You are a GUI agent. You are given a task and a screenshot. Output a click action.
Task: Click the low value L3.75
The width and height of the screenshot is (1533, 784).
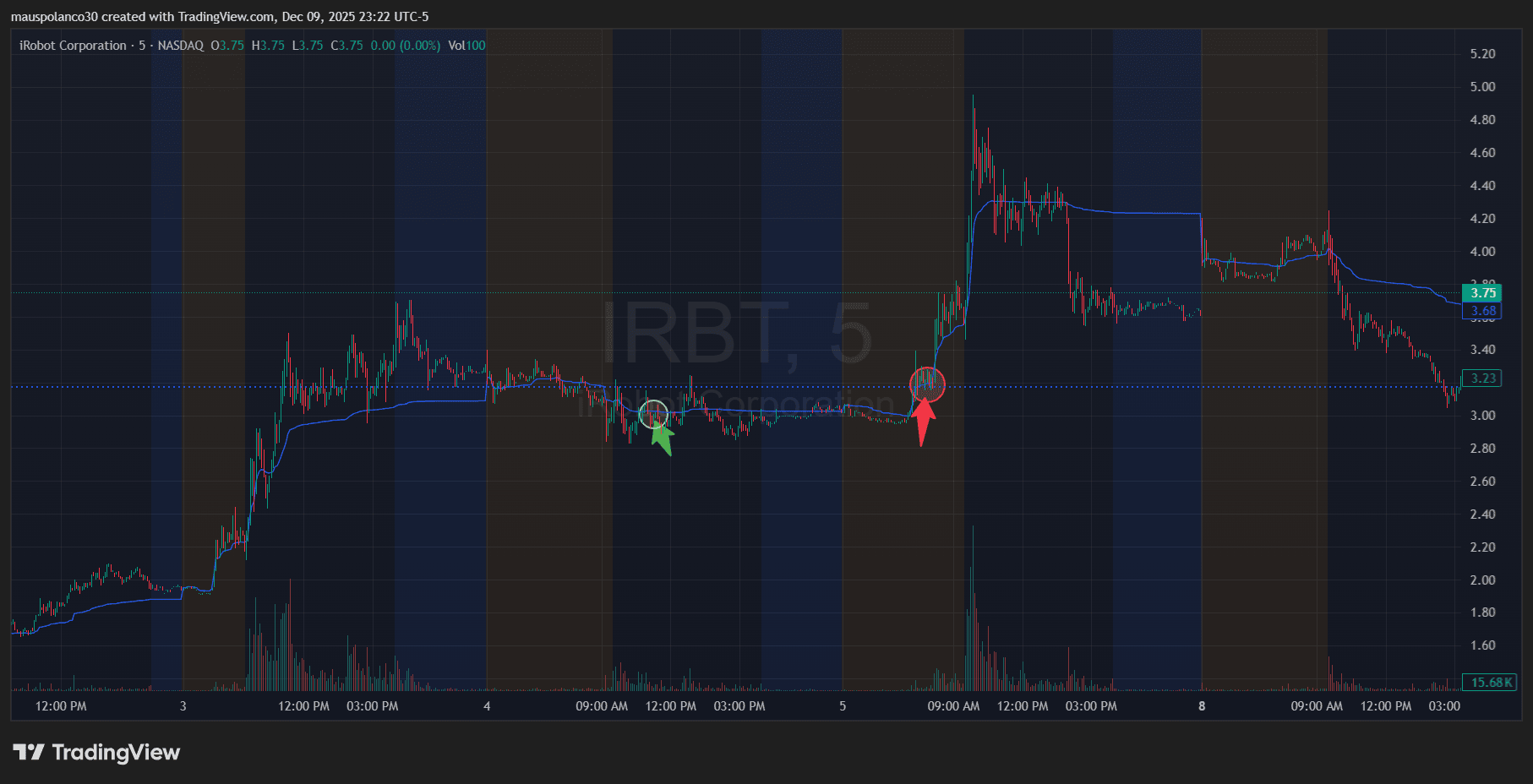click(x=308, y=46)
